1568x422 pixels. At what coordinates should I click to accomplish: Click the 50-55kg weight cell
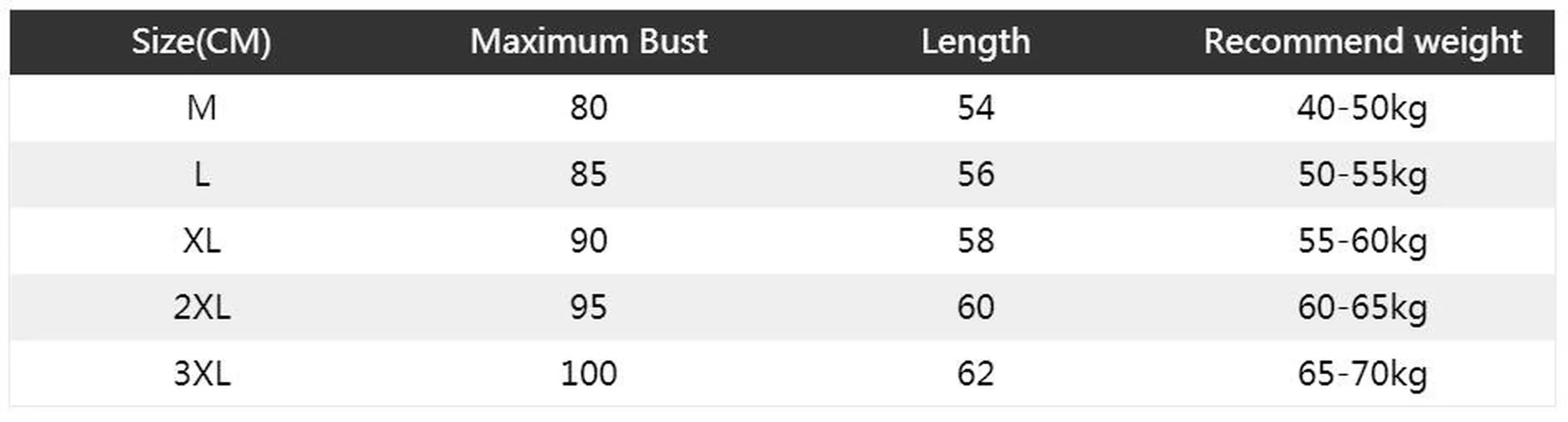pyautogui.click(x=1362, y=175)
